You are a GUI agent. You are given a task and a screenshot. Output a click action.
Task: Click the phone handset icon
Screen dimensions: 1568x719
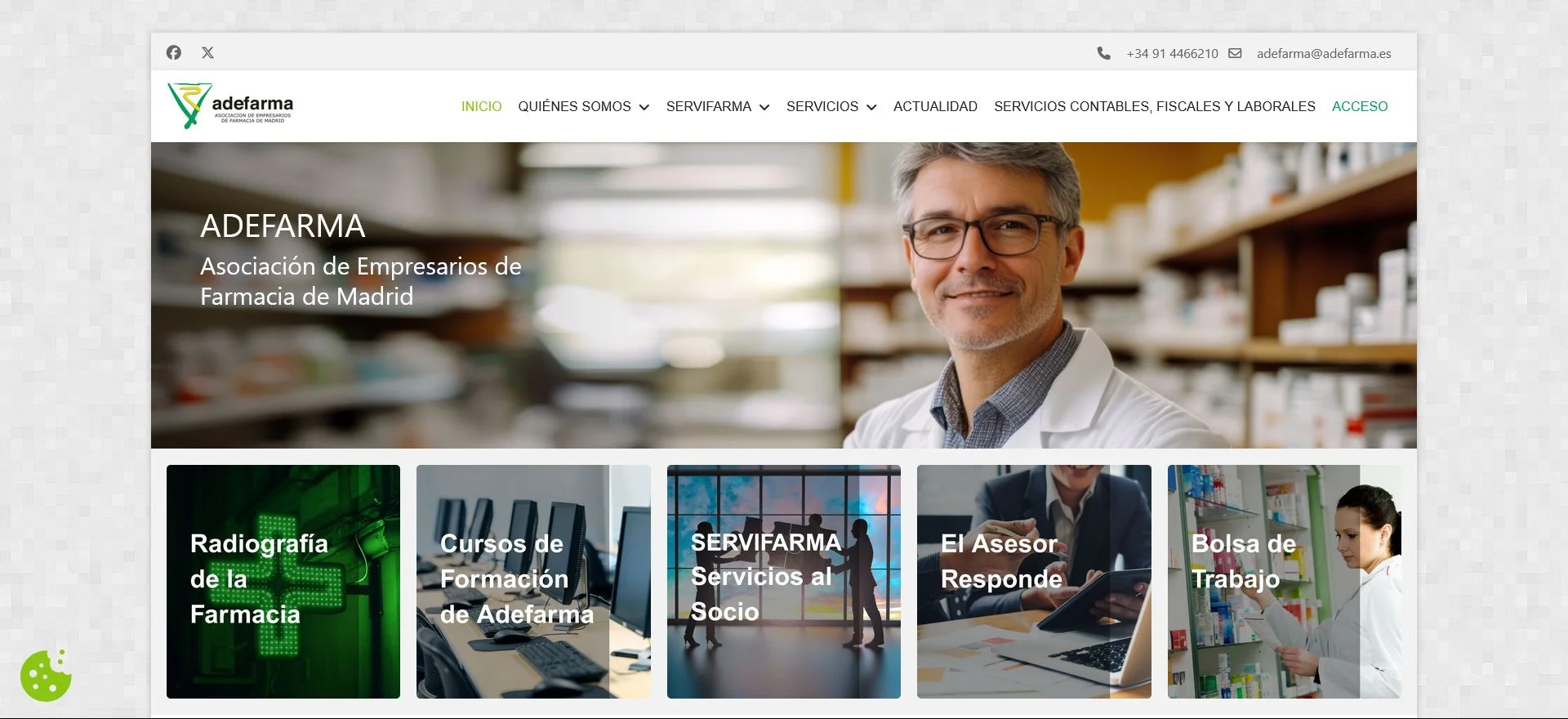click(x=1103, y=53)
